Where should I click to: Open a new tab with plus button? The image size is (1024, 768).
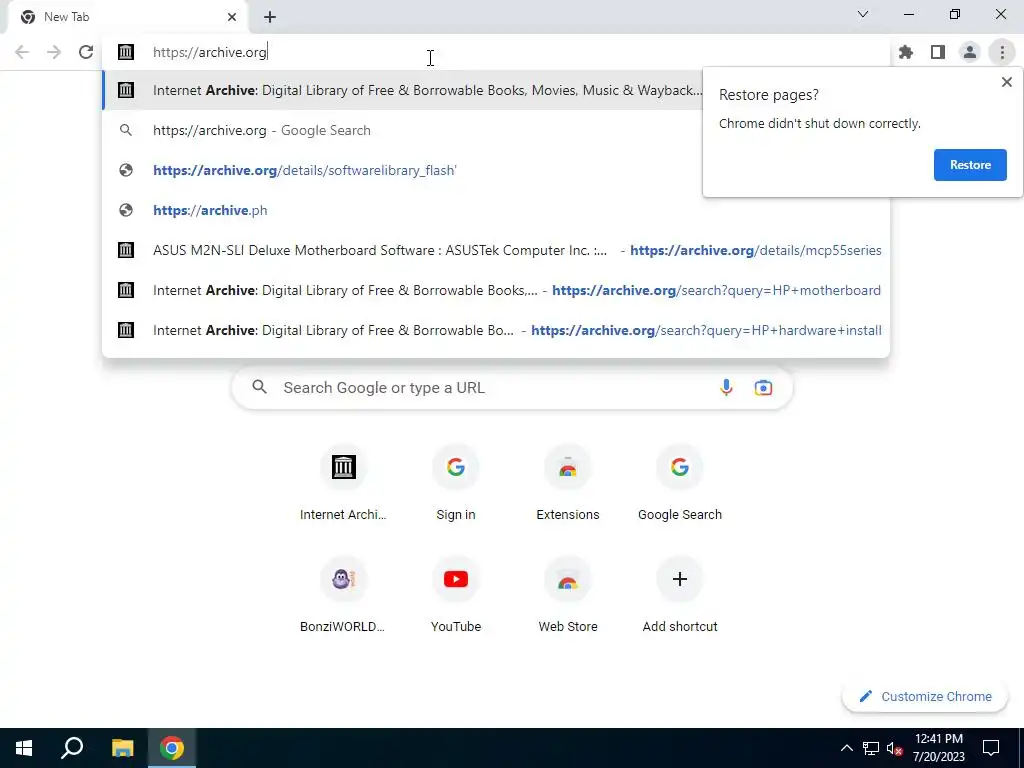(x=270, y=17)
